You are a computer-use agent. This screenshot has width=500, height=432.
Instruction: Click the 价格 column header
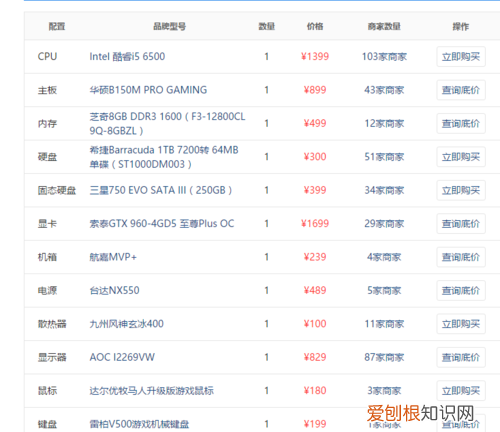pyautogui.click(x=315, y=26)
